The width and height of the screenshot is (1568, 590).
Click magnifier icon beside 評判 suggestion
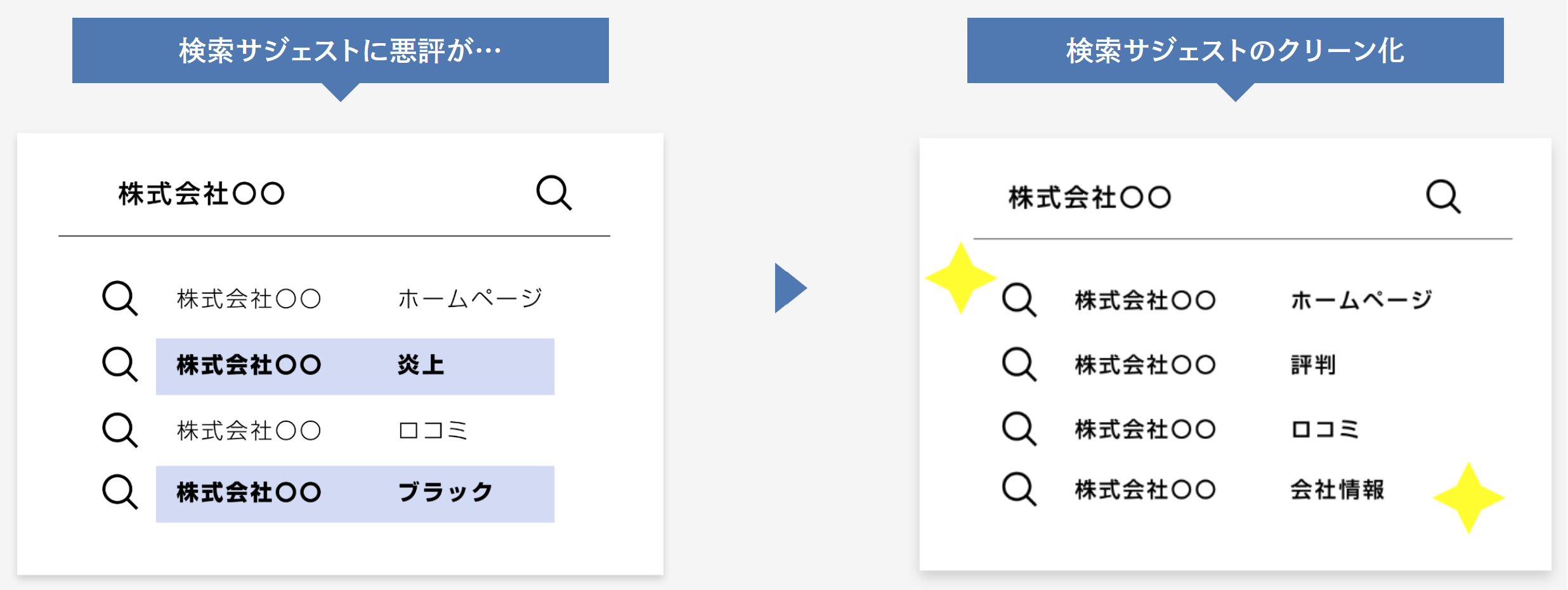pos(1019,364)
